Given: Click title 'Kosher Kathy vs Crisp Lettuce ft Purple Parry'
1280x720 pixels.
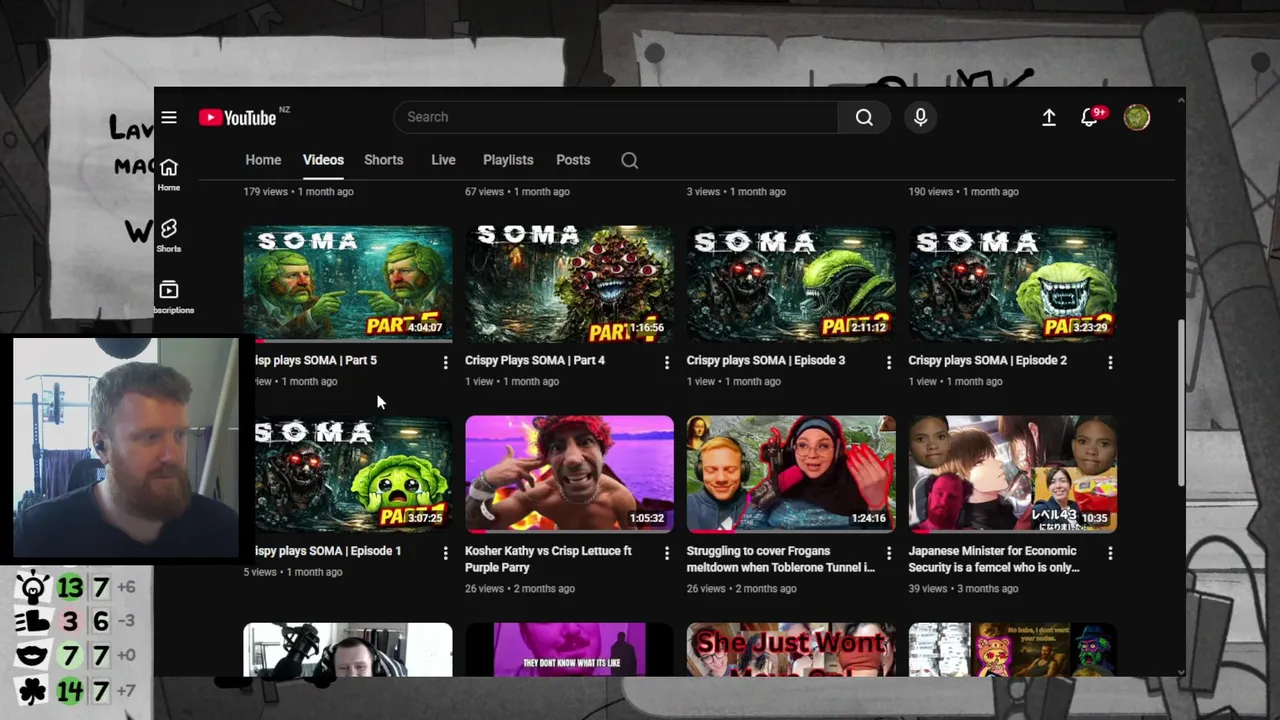Looking at the screenshot, I should coord(549,559).
